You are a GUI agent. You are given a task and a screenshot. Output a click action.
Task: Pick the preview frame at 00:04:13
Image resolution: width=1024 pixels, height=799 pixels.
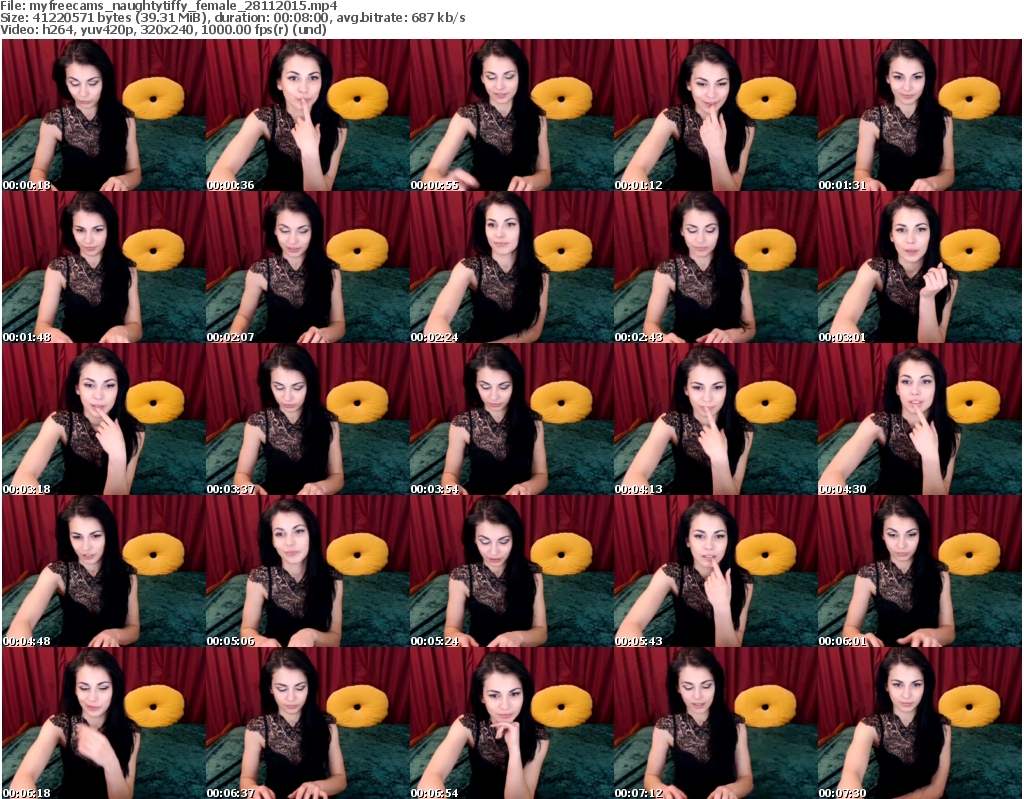tap(715, 419)
